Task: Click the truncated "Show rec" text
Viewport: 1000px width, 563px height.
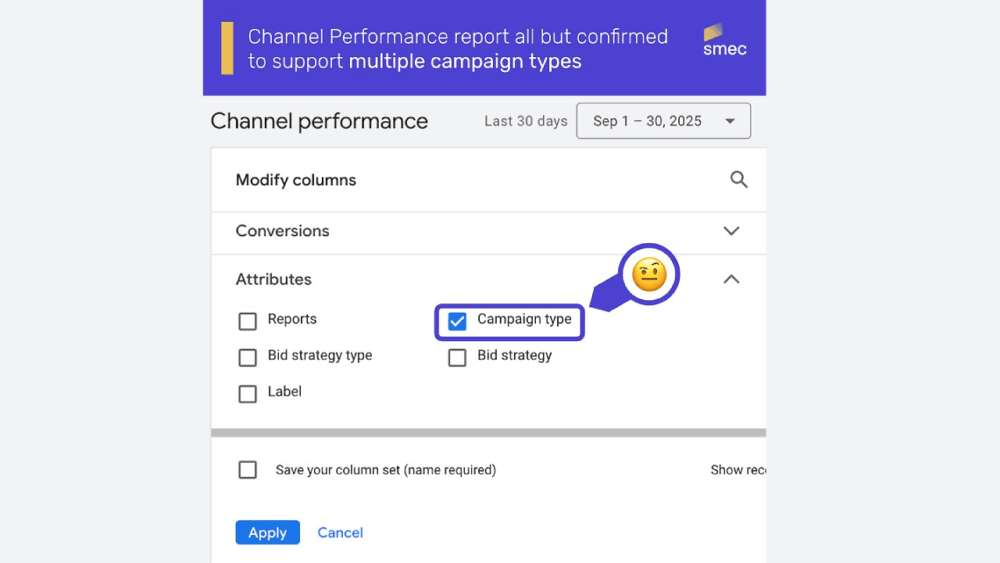Action: tap(738, 470)
